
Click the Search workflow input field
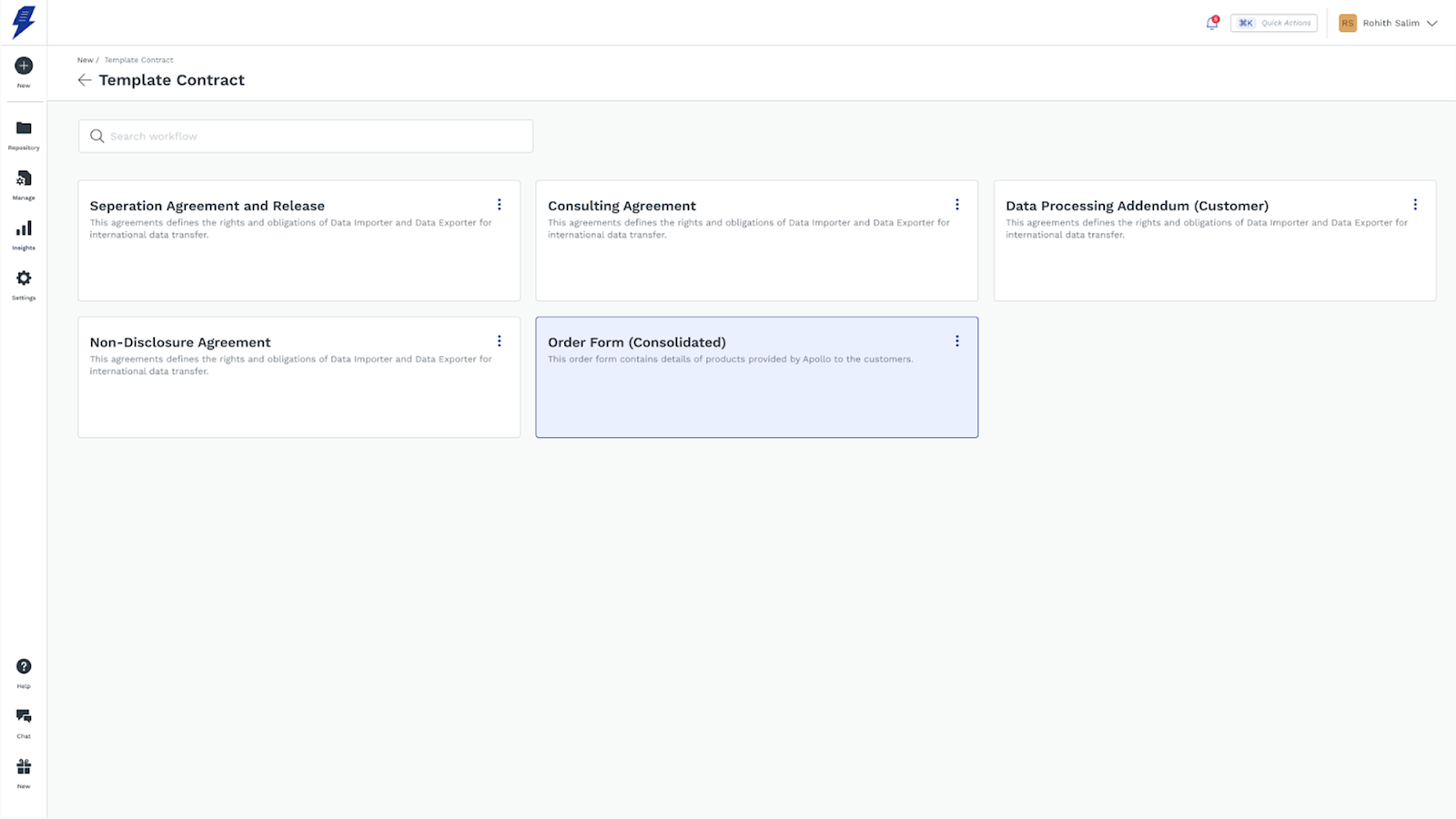[x=306, y=136]
